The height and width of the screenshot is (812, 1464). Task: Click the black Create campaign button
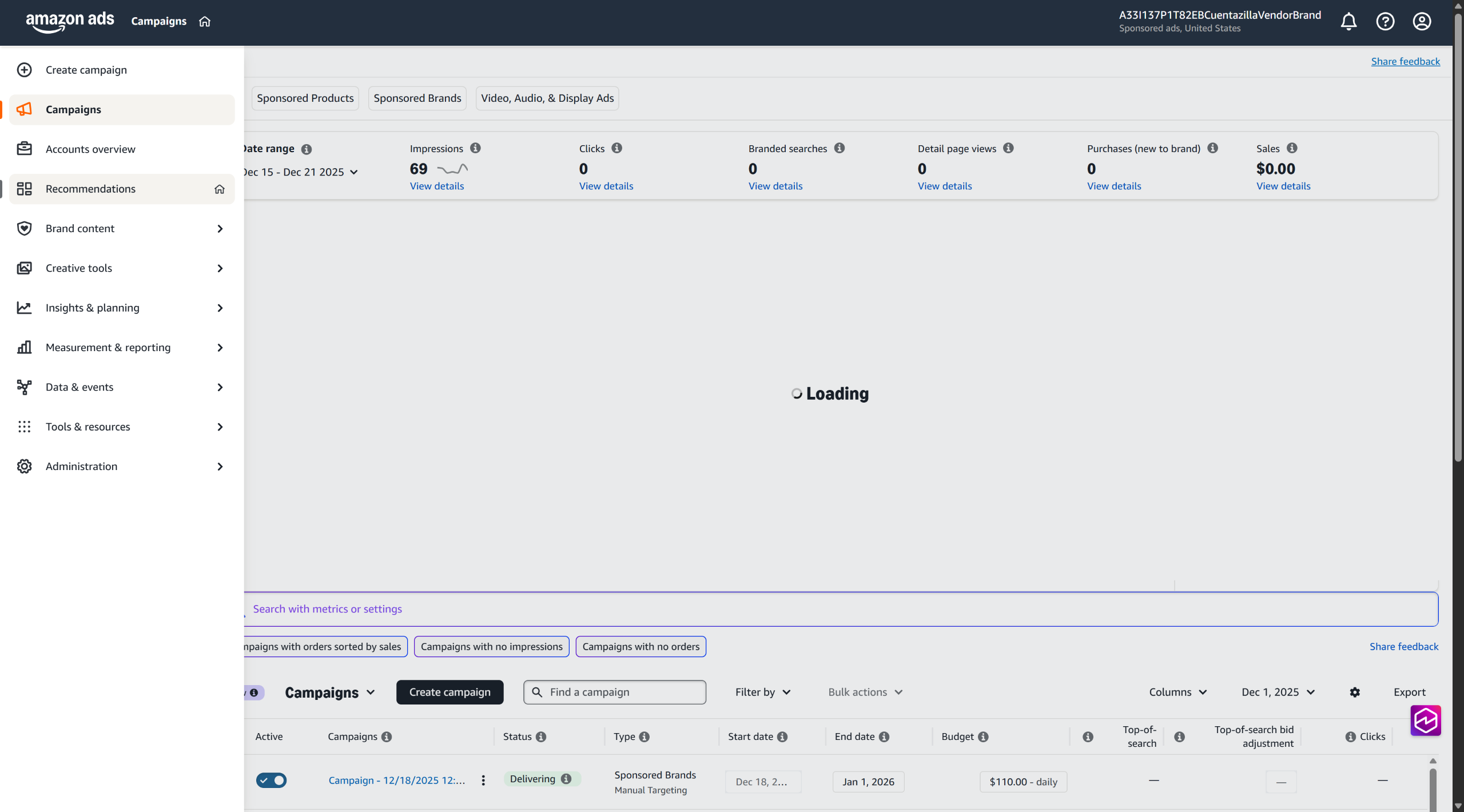pyautogui.click(x=449, y=692)
